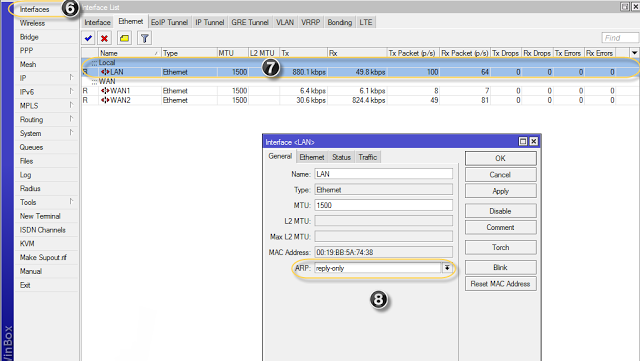
Task: Click the red X disable icon
Action: point(104,38)
